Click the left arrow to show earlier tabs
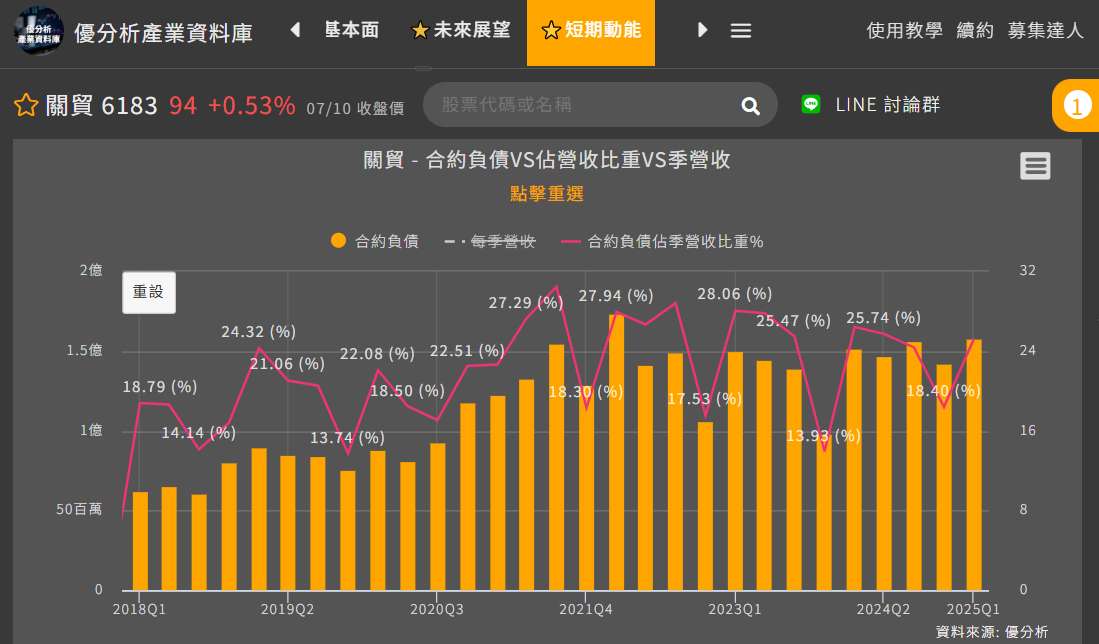This screenshot has width=1099, height=644. 296,29
